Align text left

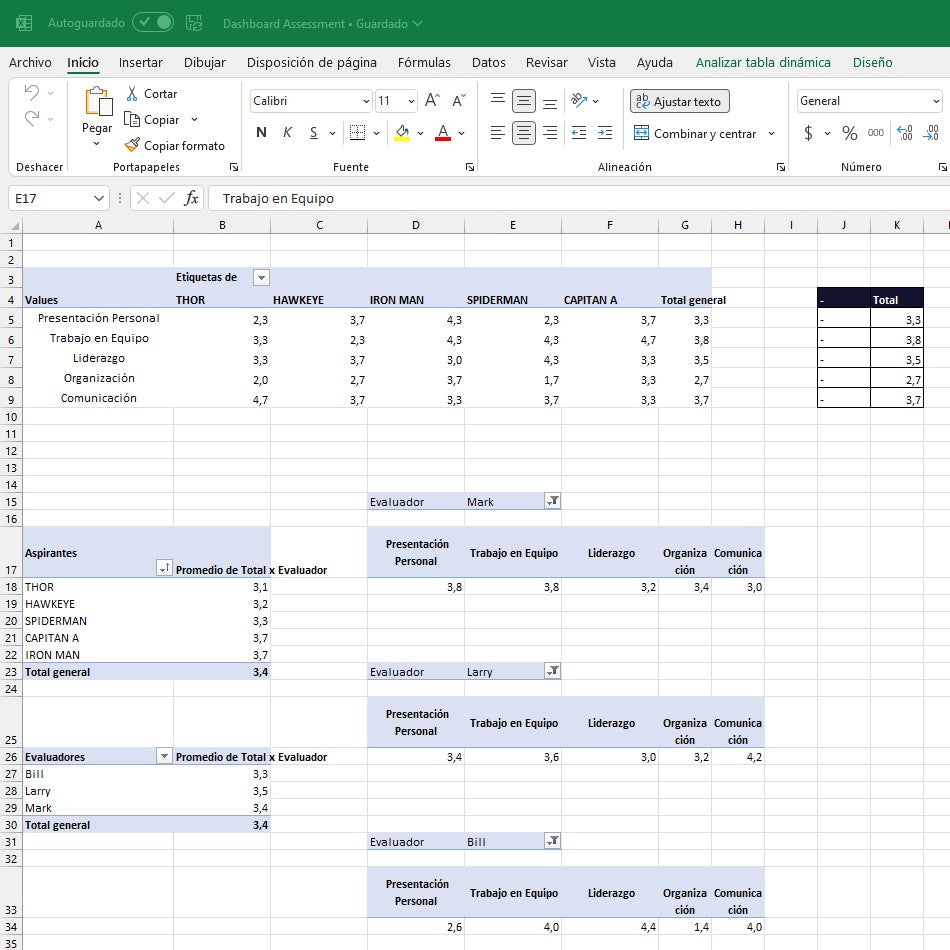click(497, 133)
